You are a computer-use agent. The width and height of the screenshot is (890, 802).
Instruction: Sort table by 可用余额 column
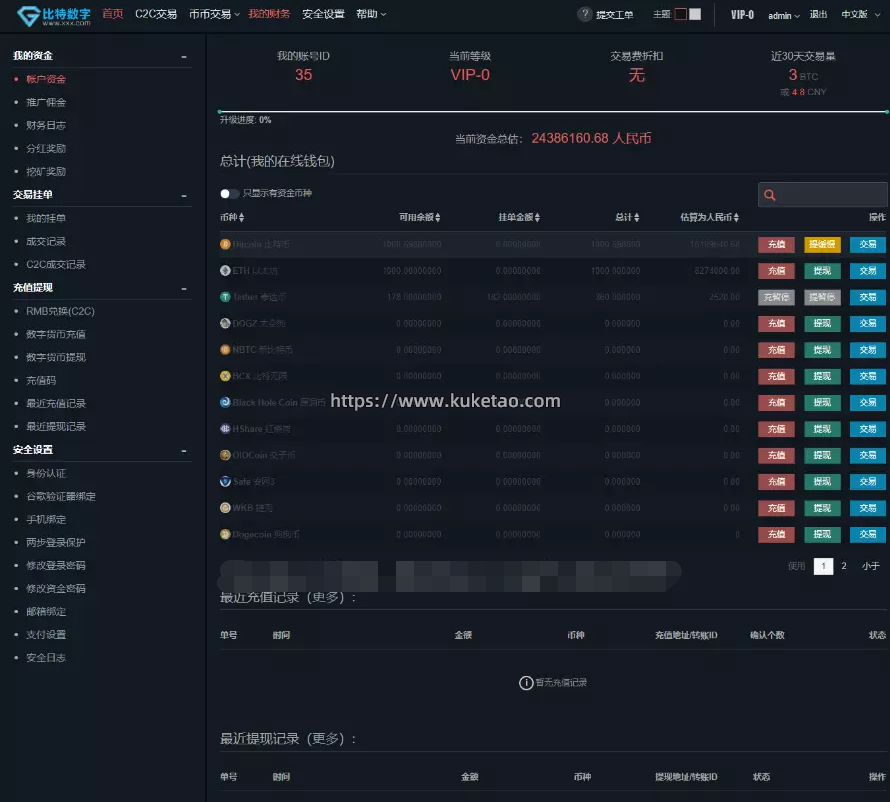tap(419, 217)
